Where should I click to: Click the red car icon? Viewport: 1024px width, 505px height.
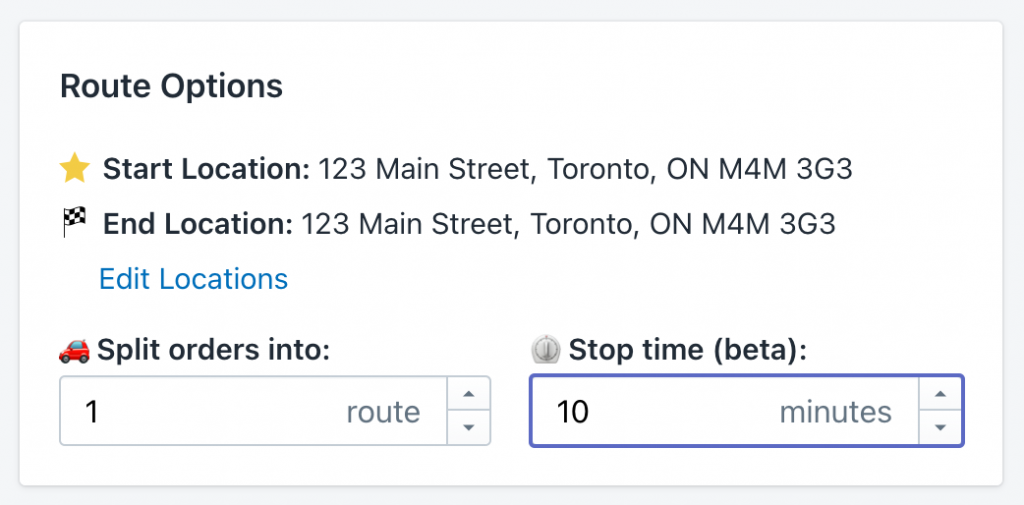point(75,351)
